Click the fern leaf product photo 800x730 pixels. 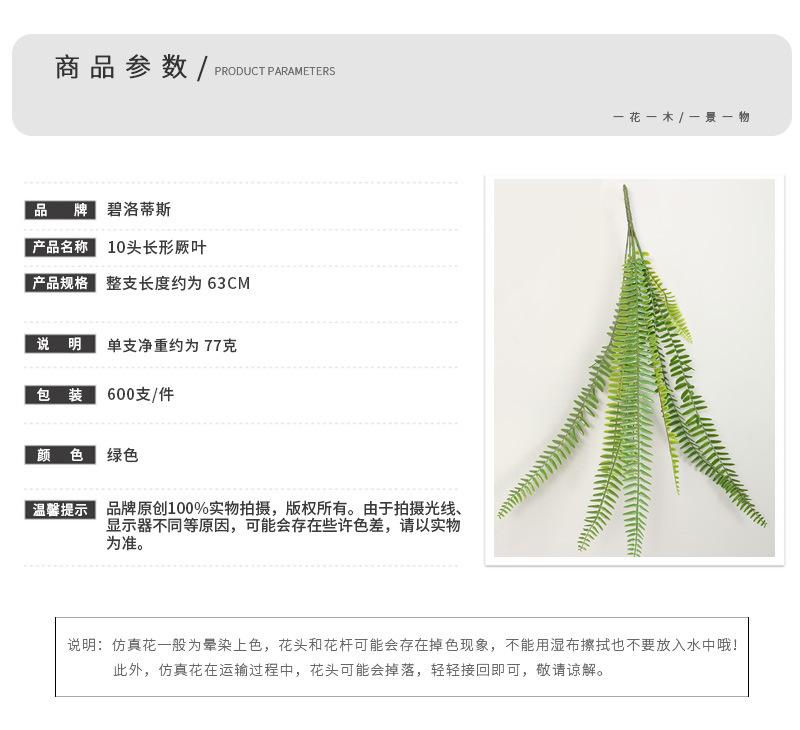(x=634, y=368)
